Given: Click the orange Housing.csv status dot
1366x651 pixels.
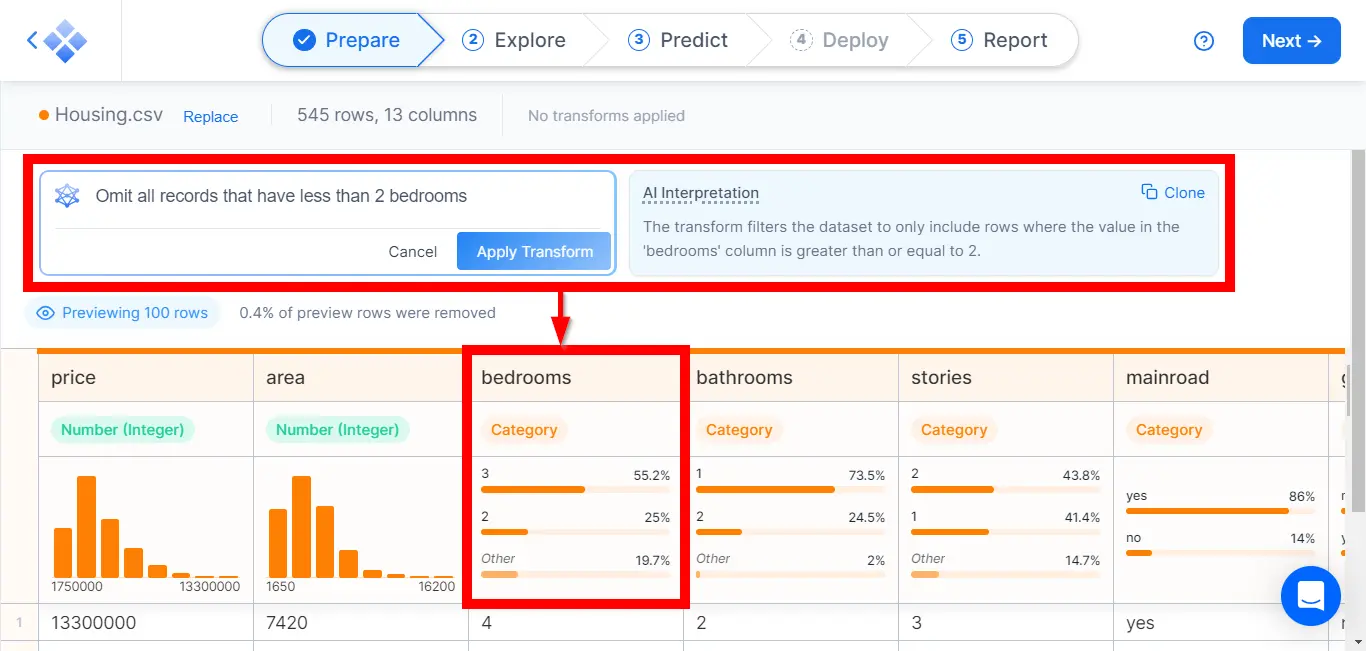Looking at the screenshot, I should tap(44, 115).
